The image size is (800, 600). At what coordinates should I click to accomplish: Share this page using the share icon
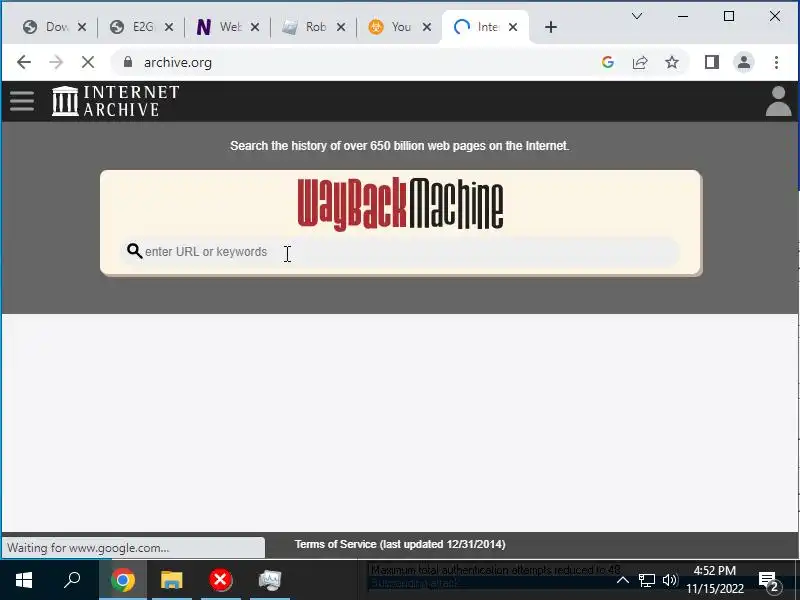point(640,62)
